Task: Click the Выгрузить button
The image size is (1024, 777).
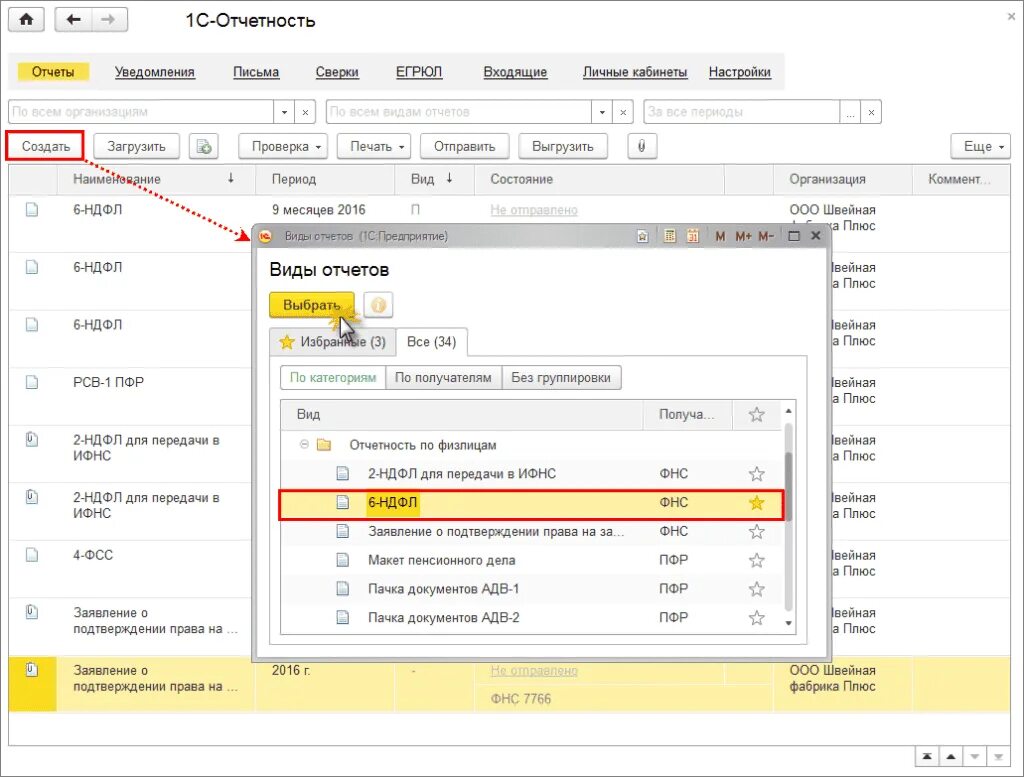Action: (563, 146)
